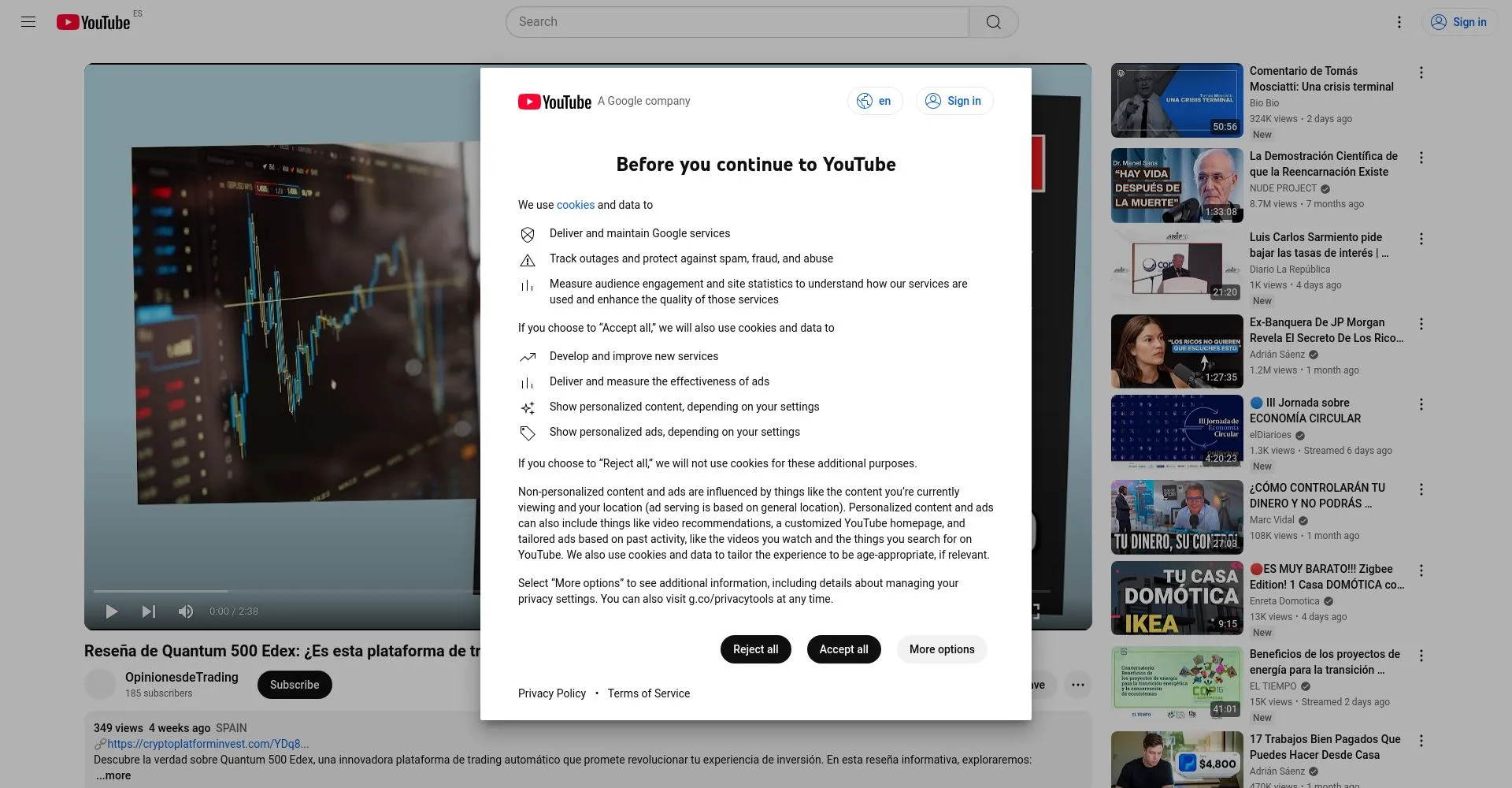The image size is (1512, 788).
Task: Open the cryptoplatforminvest.com description link
Action: [208, 744]
